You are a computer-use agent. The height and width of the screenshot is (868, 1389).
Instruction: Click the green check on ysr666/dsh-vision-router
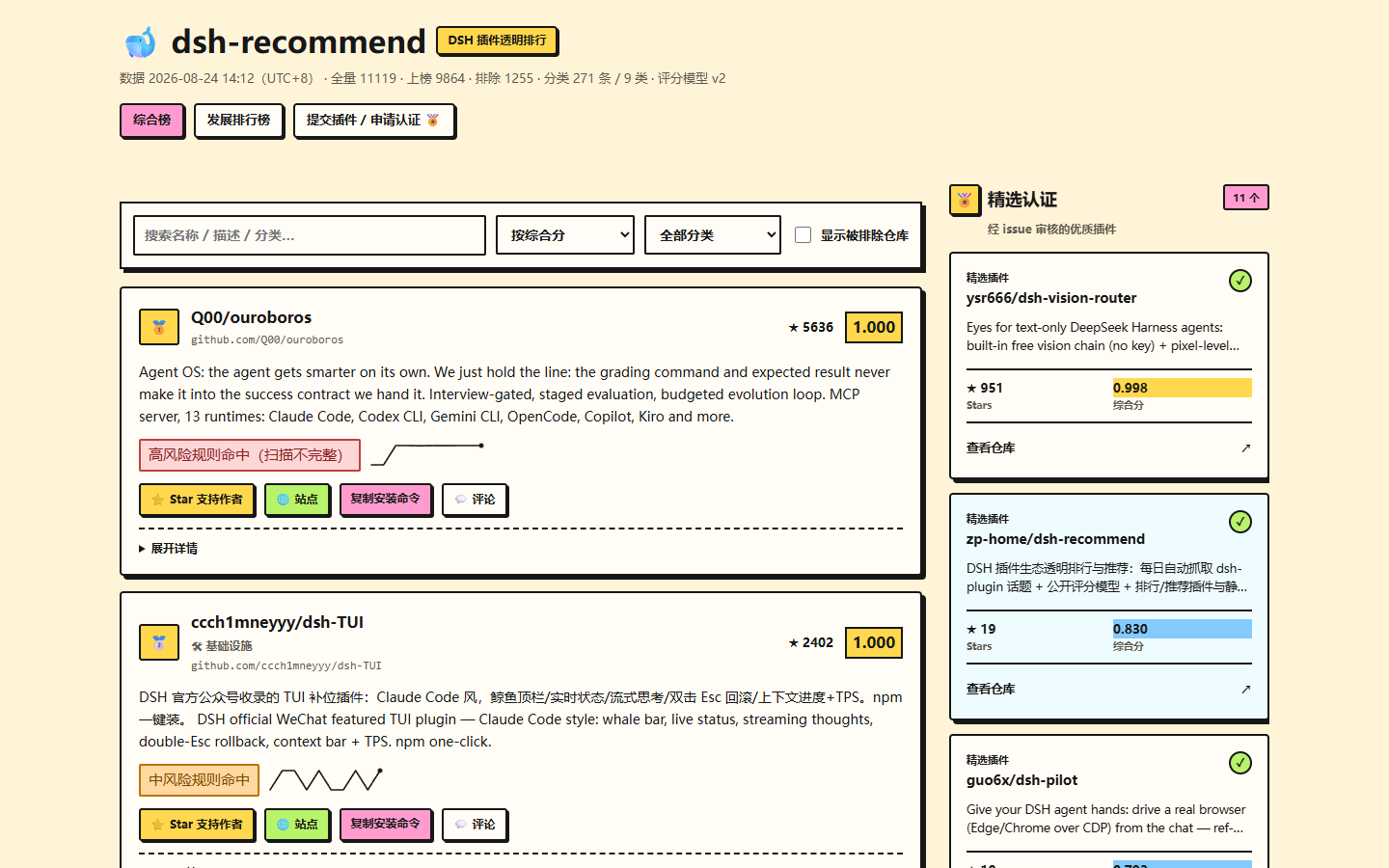click(1240, 281)
